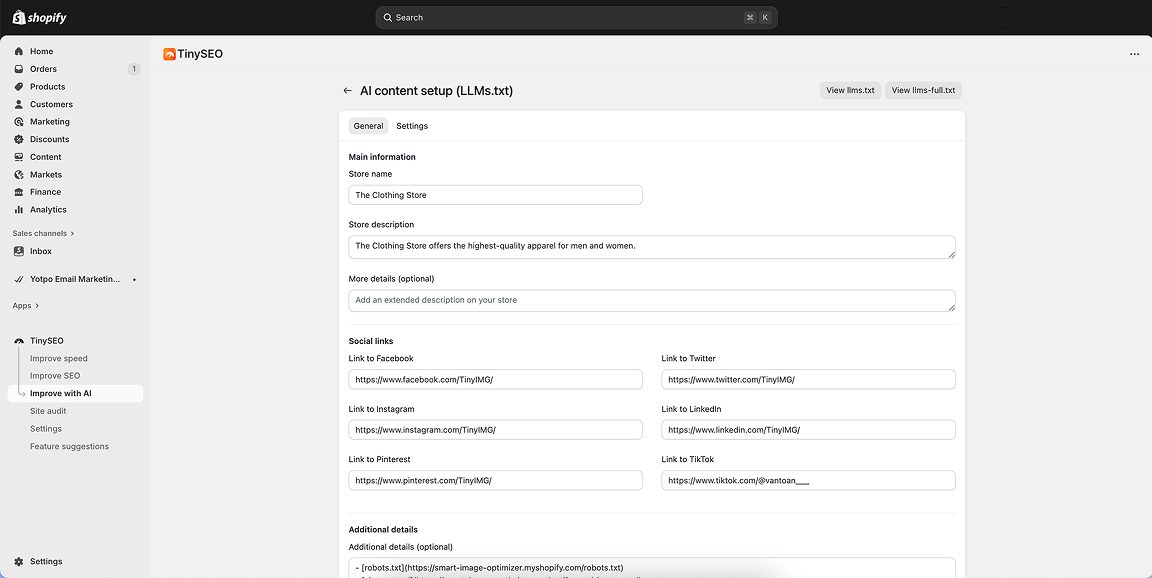The height and width of the screenshot is (578, 1152).
Task: Click the back arrow beside AI content setup
Action: (348, 90)
